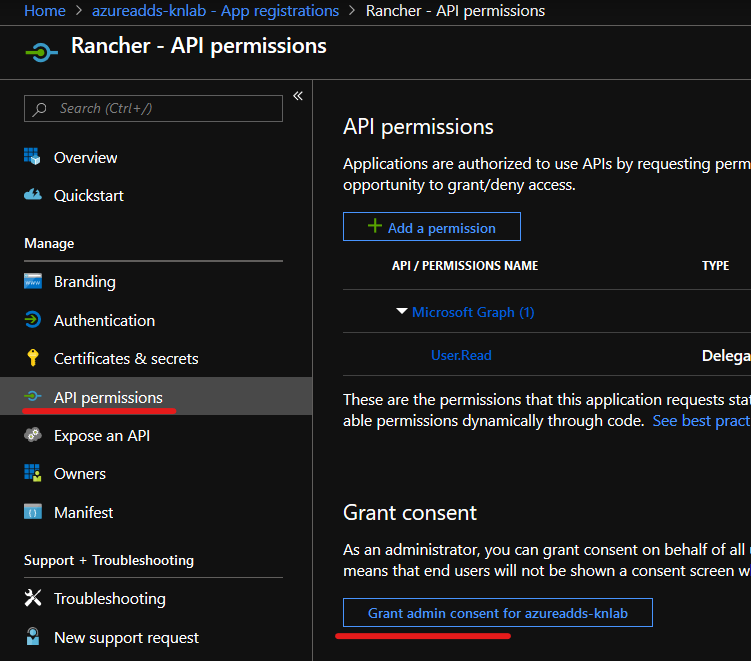Open New support request
Viewport: 751px width, 661px height.
click(126, 638)
